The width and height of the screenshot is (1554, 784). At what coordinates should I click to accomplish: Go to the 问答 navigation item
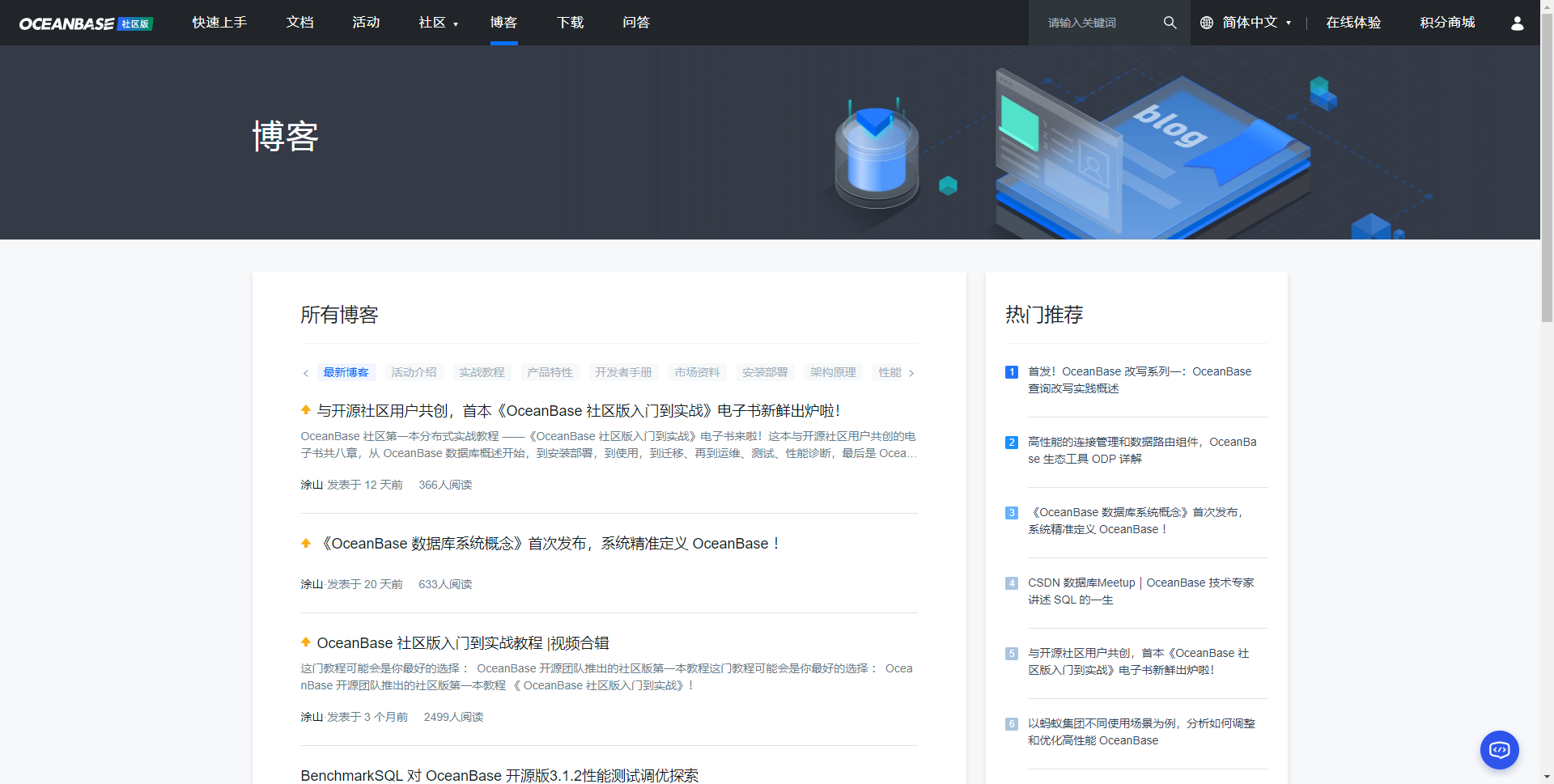tap(636, 23)
